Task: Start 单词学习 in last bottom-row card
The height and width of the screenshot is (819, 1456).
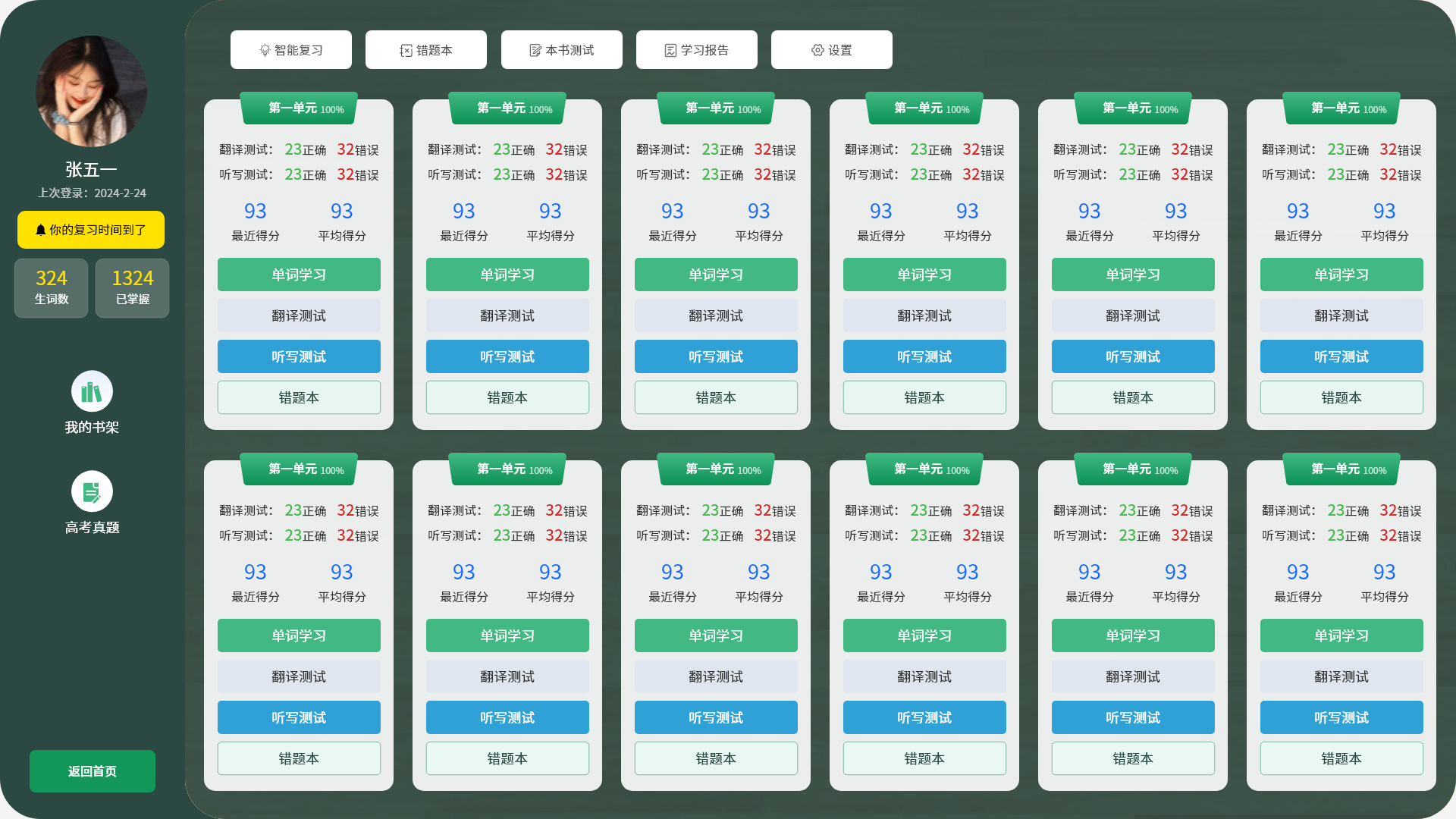Action: (1341, 635)
